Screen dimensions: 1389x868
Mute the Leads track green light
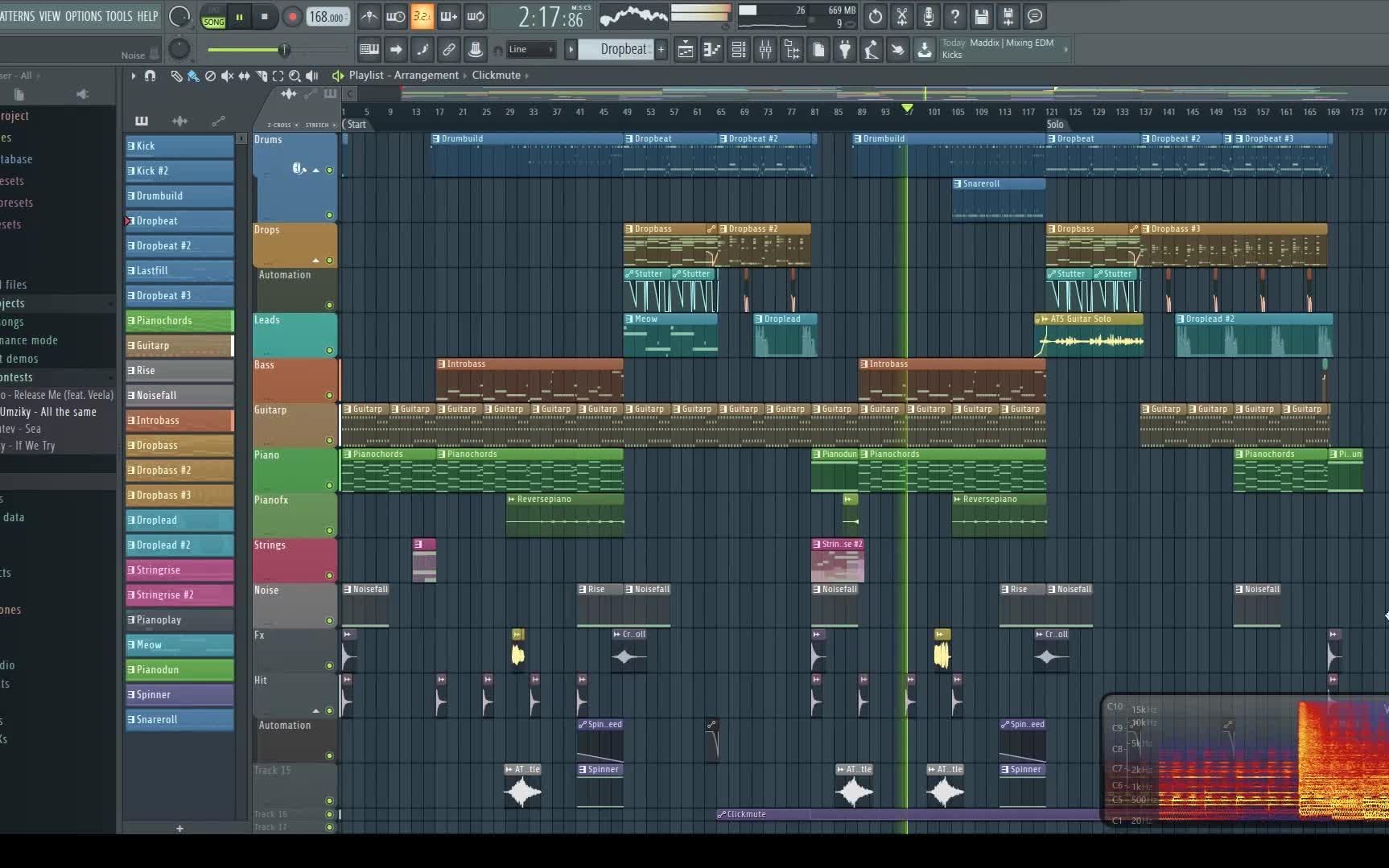(x=329, y=351)
